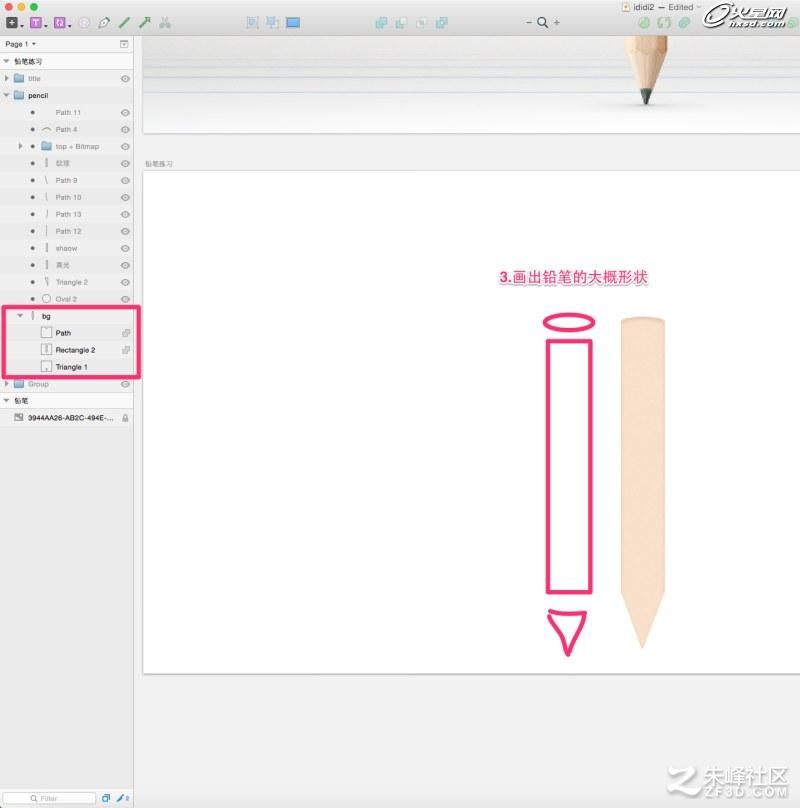Hide the Oval 2 layer
Screen dimensions: 800x808
point(125,299)
